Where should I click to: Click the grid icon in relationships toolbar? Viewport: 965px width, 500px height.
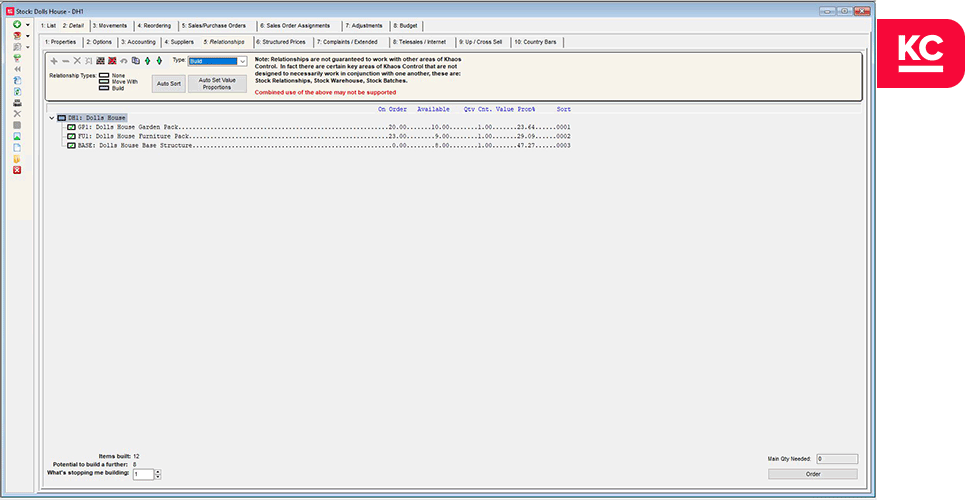100,61
